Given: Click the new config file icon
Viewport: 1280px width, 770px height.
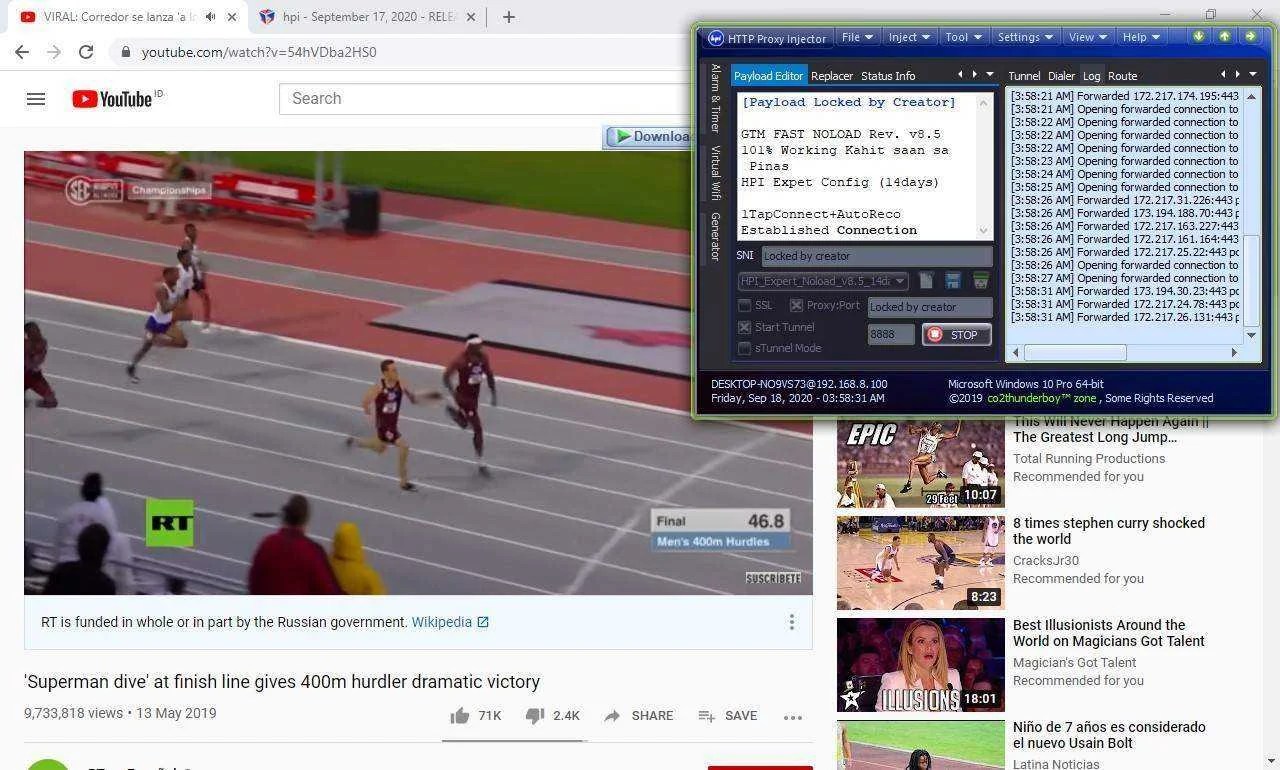Looking at the screenshot, I should pyautogui.click(x=926, y=281).
